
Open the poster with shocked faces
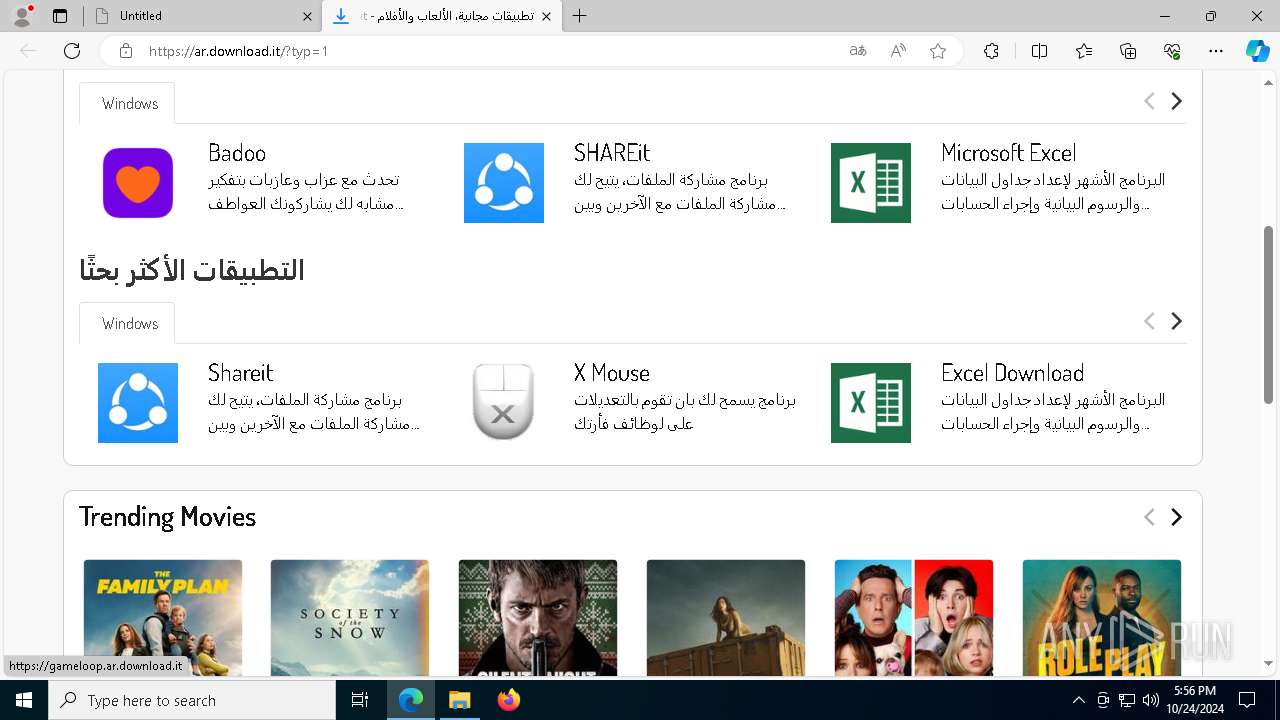tap(914, 618)
